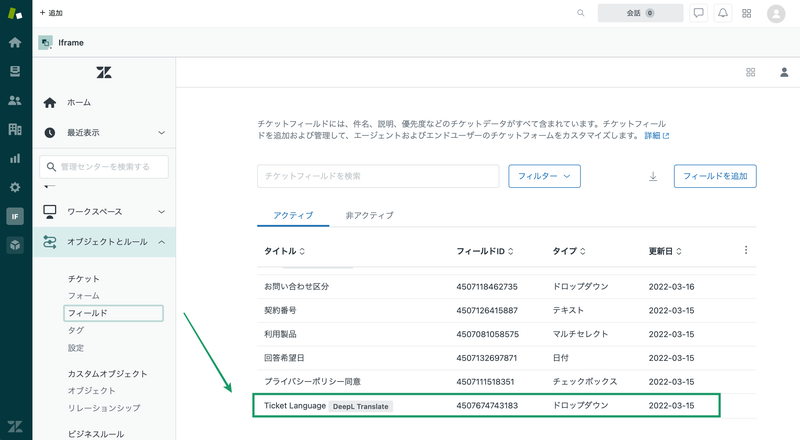Screen dimensions: 800x440
Task: Open Views icon in dark sidebar
Action: point(15,71)
